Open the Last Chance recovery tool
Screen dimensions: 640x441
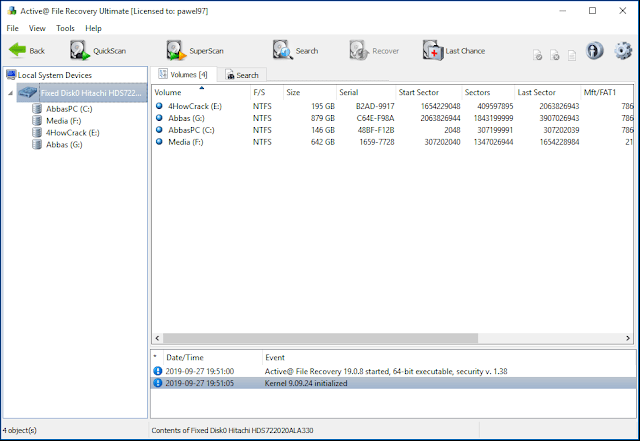point(454,51)
